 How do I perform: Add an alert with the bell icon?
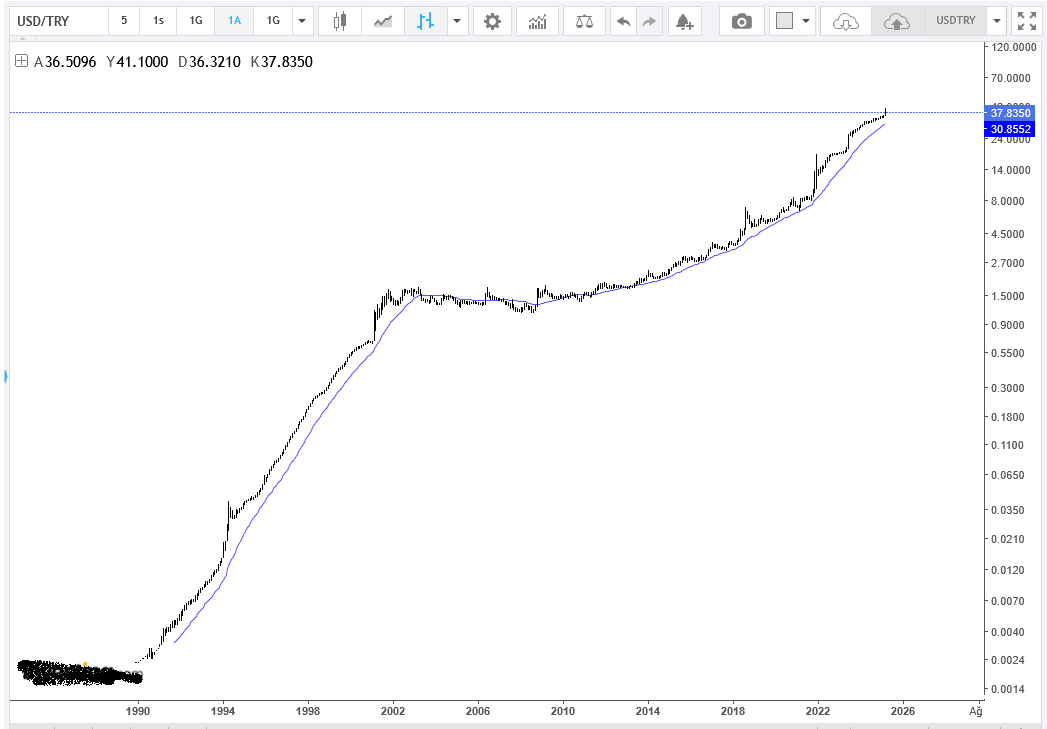(x=684, y=20)
